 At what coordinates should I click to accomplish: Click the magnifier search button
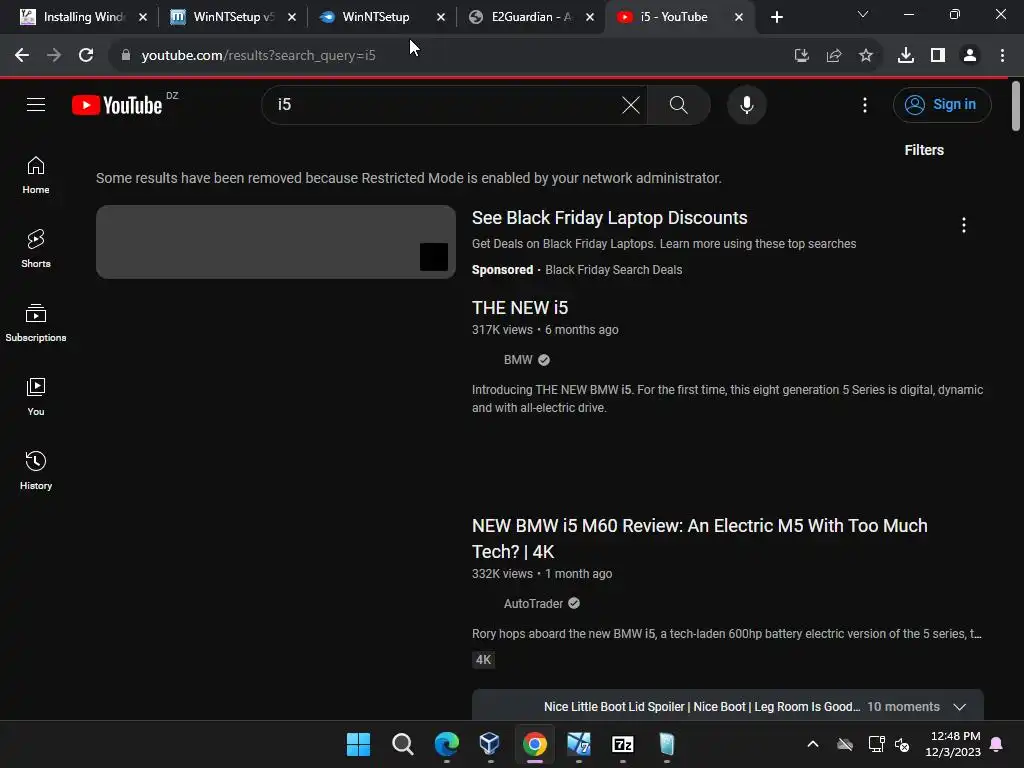679,104
